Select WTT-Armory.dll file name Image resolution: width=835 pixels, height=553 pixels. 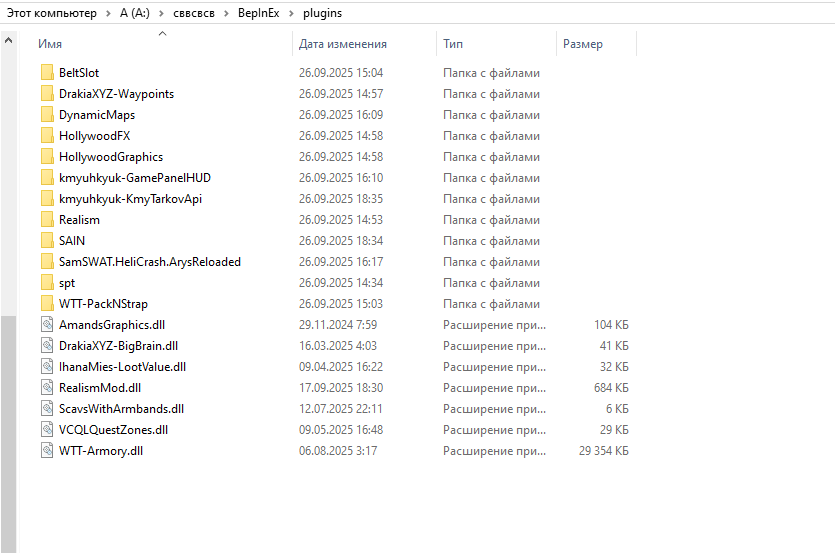pyautogui.click(x=101, y=451)
